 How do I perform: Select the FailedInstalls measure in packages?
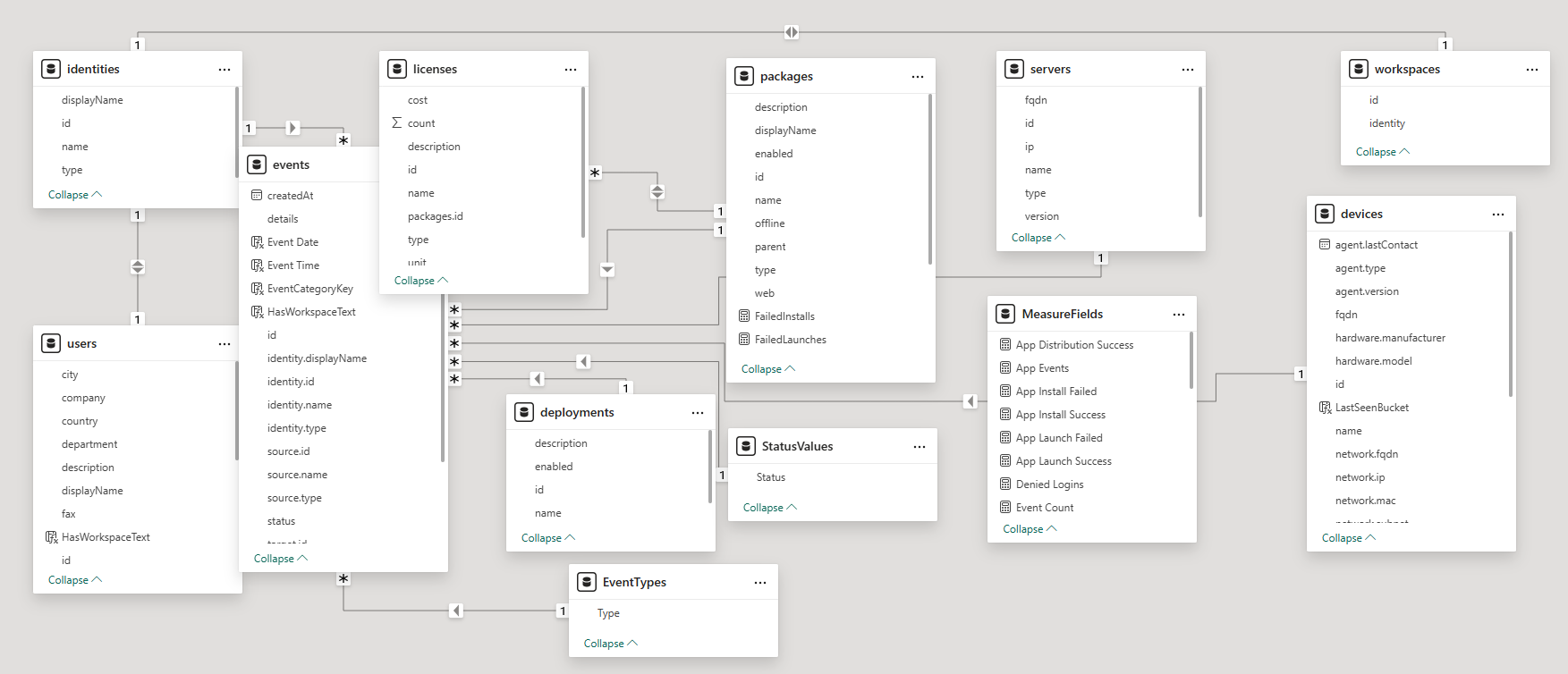784,316
